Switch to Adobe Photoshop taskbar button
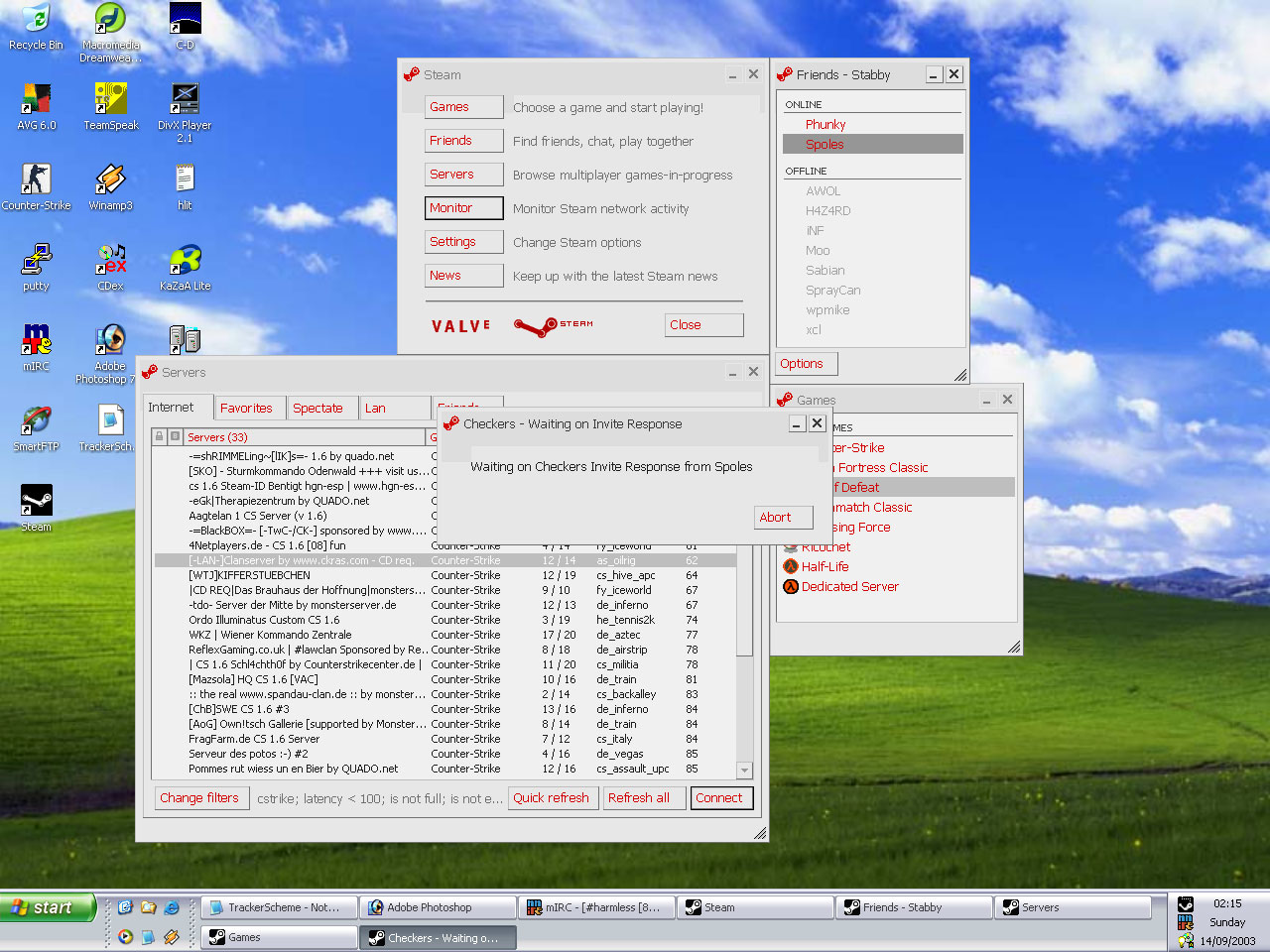1270x952 pixels. tap(438, 907)
